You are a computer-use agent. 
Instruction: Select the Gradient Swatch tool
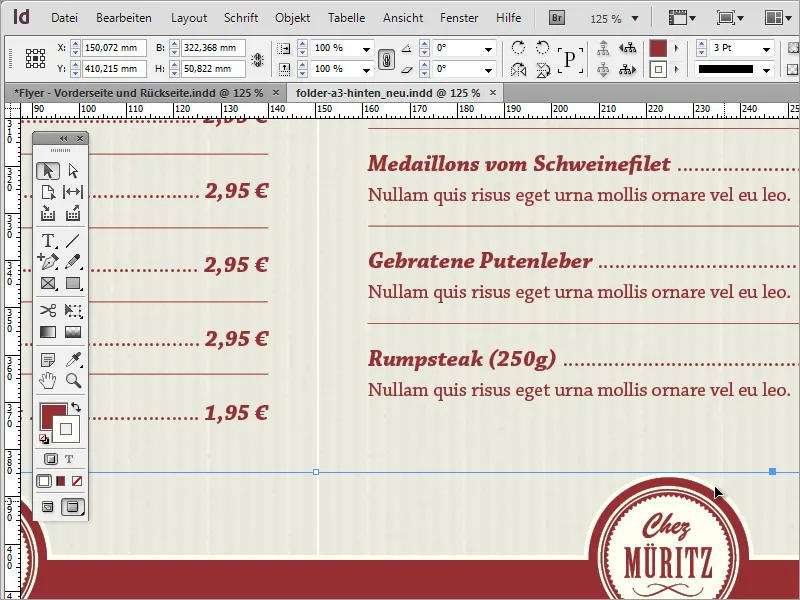(48, 332)
